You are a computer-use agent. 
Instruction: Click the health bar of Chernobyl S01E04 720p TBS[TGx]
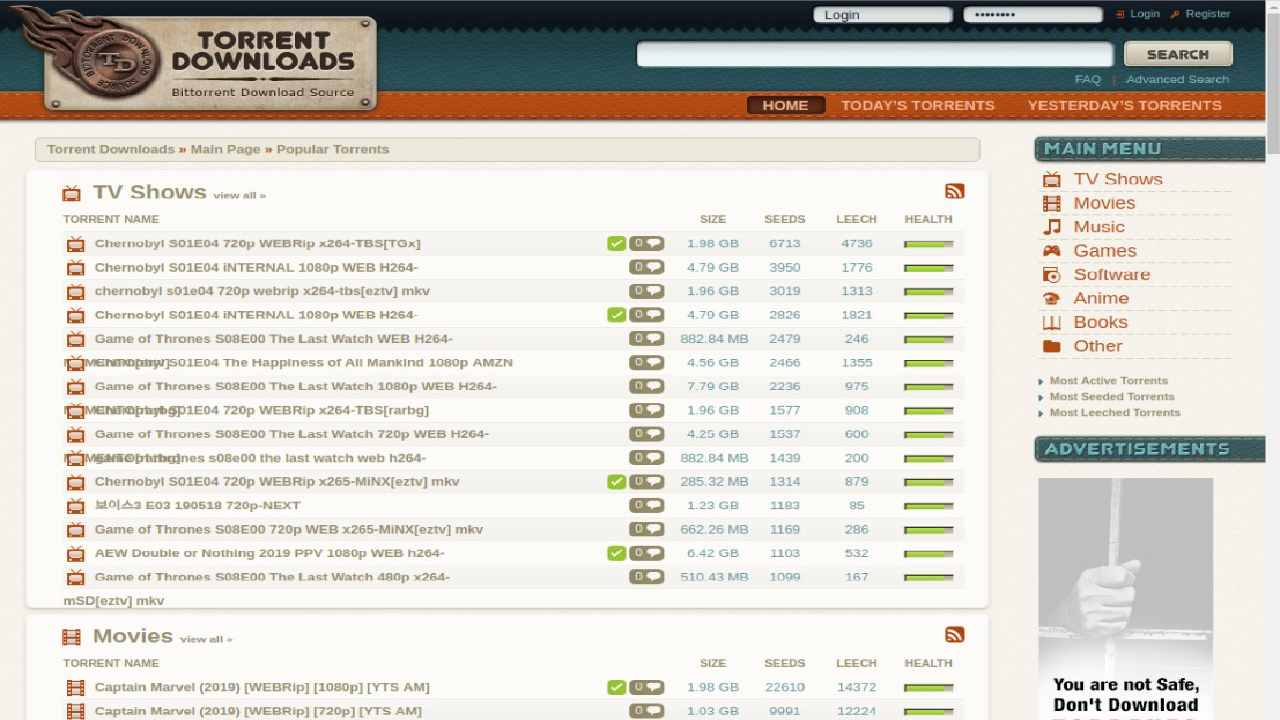(928, 244)
